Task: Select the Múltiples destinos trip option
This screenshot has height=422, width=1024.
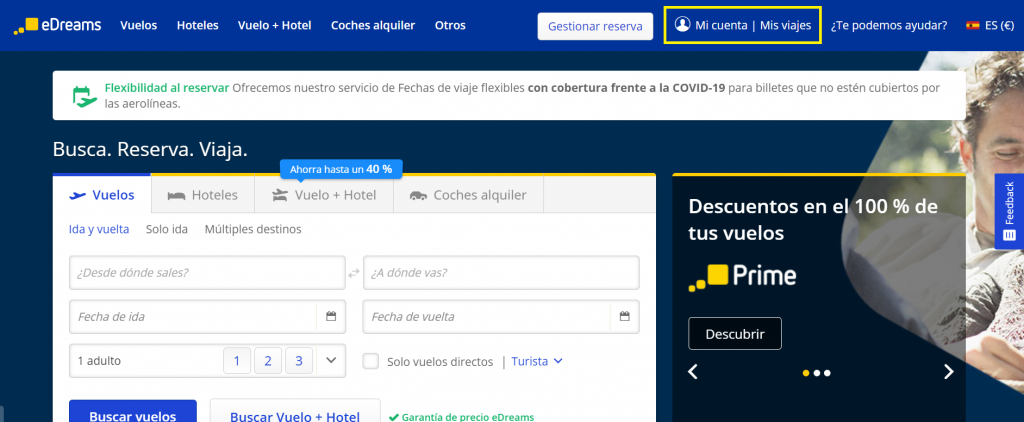Action: coord(253,229)
